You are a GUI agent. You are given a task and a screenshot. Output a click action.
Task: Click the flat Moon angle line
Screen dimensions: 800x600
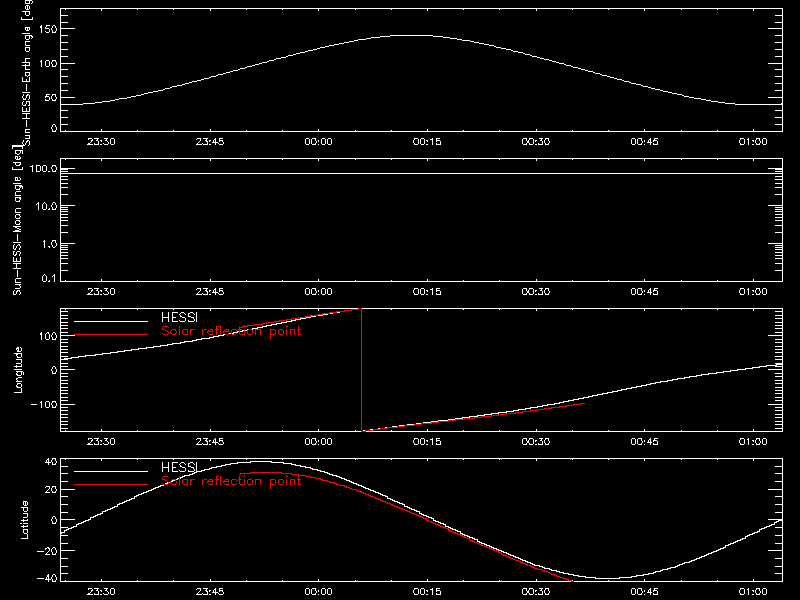421,173
